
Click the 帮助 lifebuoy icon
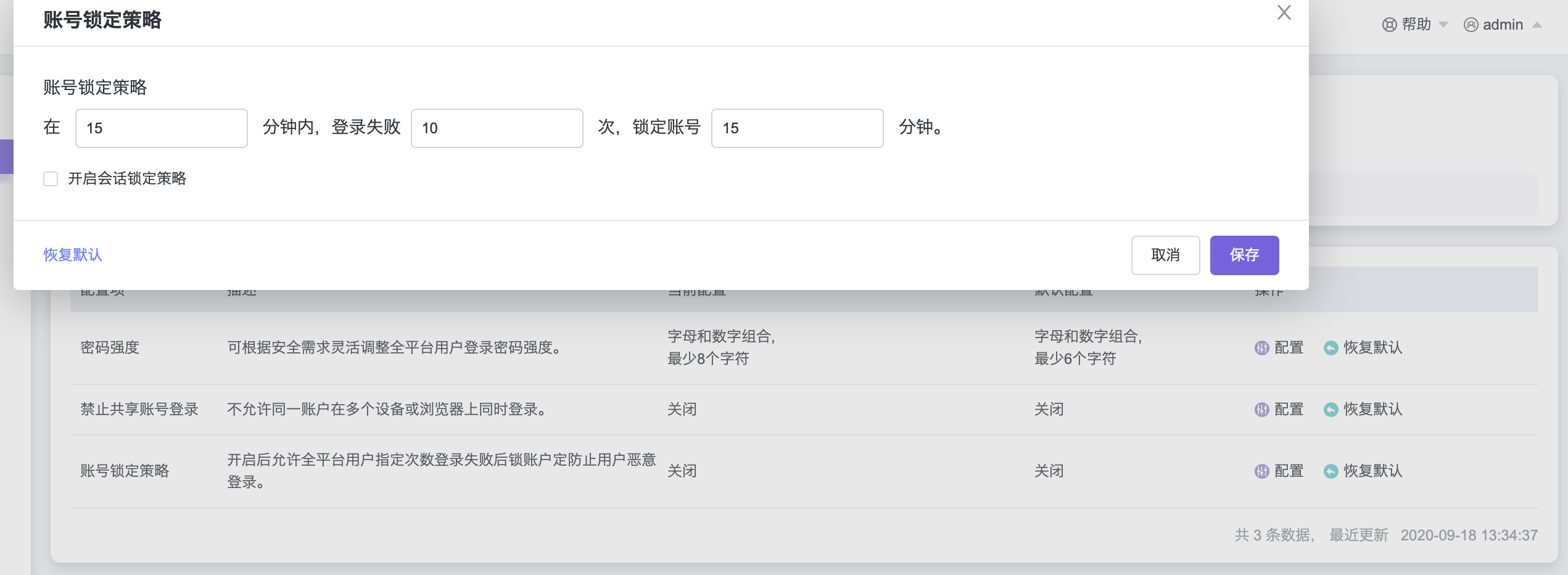pyautogui.click(x=1389, y=25)
